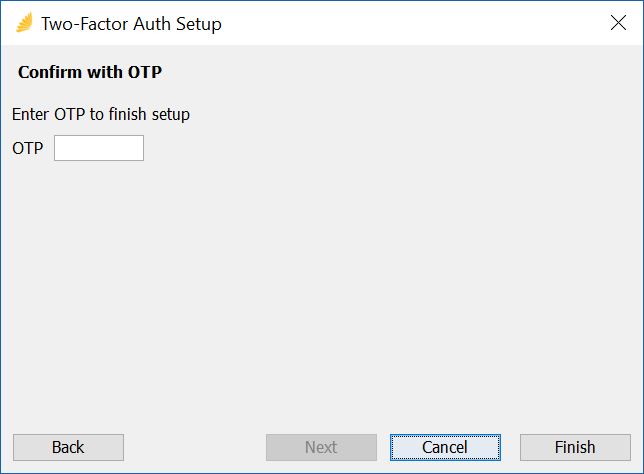Cancel the two-factor setup wizard

coord(445,447)
